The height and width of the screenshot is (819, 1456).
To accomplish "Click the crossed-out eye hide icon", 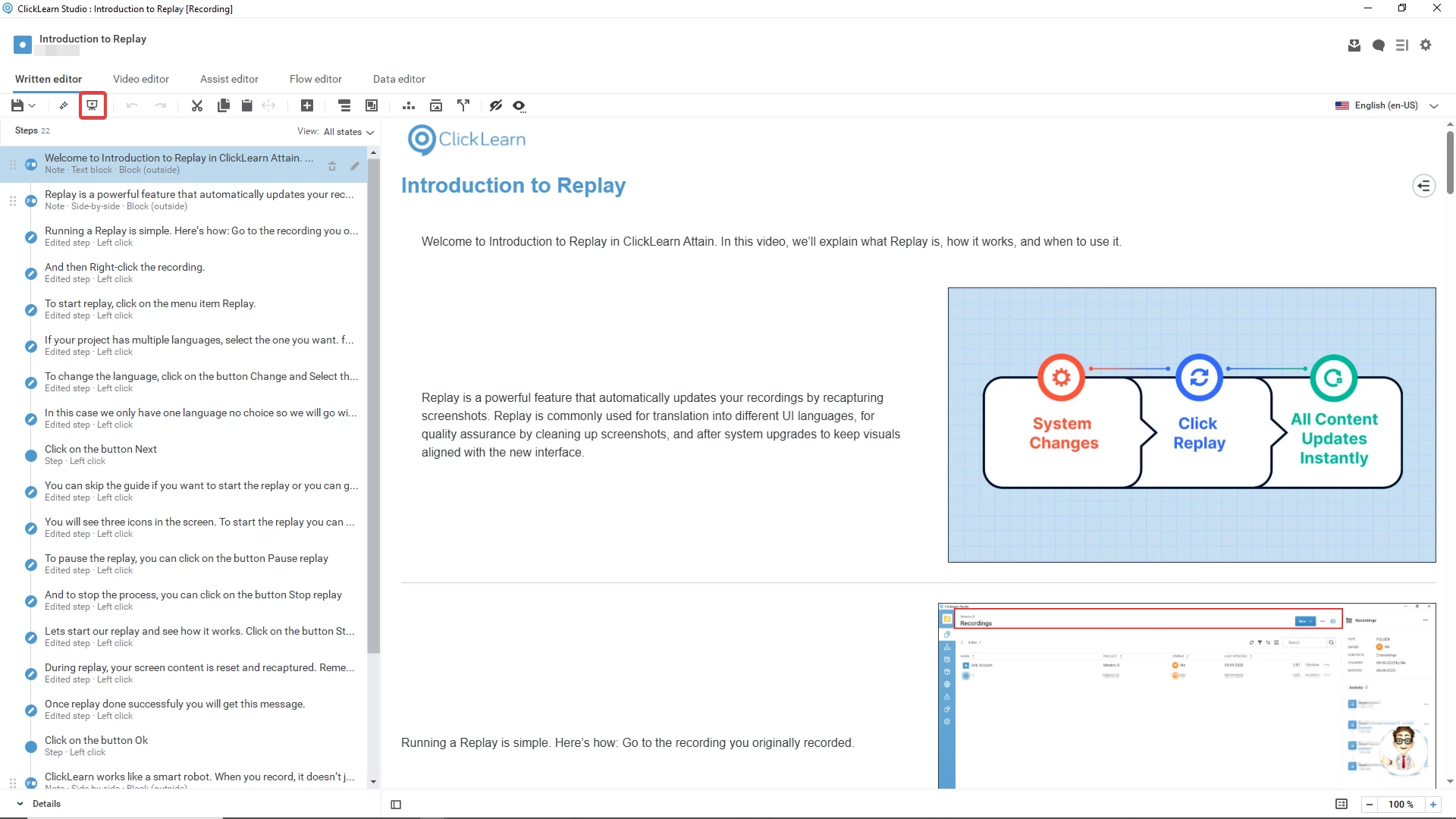I will pyautogui.click(x=496, y=105).
